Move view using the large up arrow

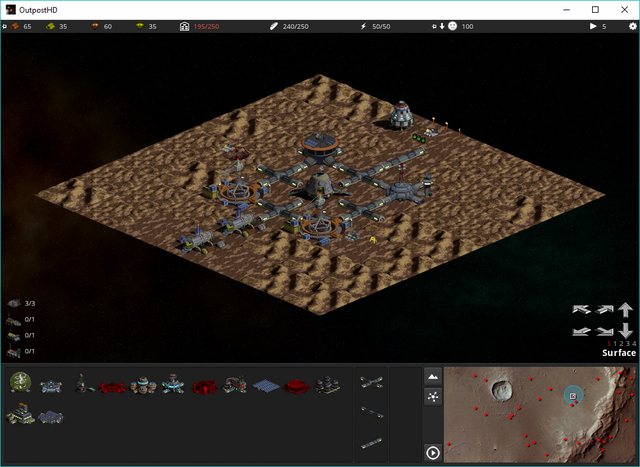click(x=625, y=310)
